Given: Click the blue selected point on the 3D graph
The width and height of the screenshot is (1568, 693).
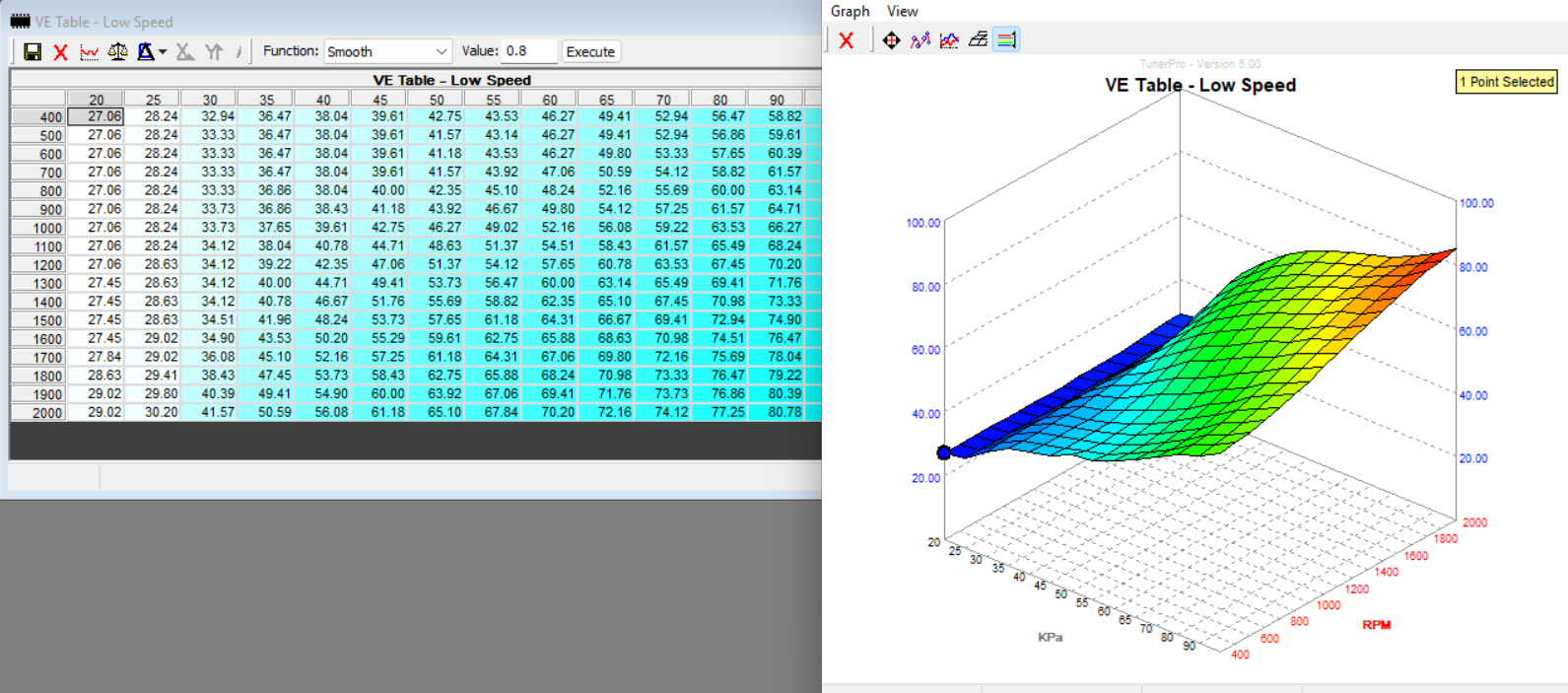Looking at the screenshot, I should 944,452.
